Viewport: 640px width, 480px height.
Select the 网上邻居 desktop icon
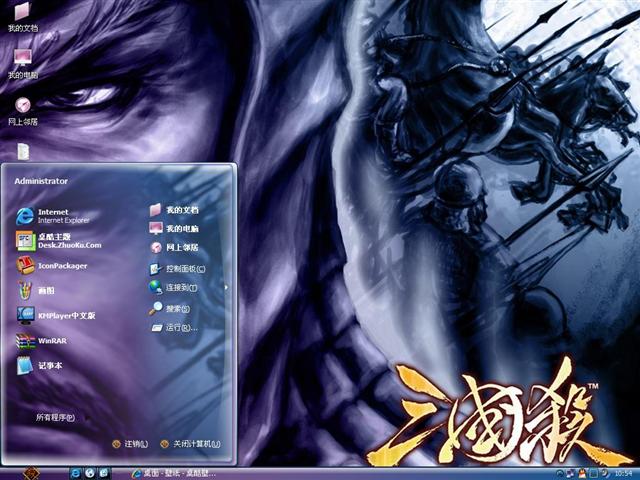coord(22,109)
